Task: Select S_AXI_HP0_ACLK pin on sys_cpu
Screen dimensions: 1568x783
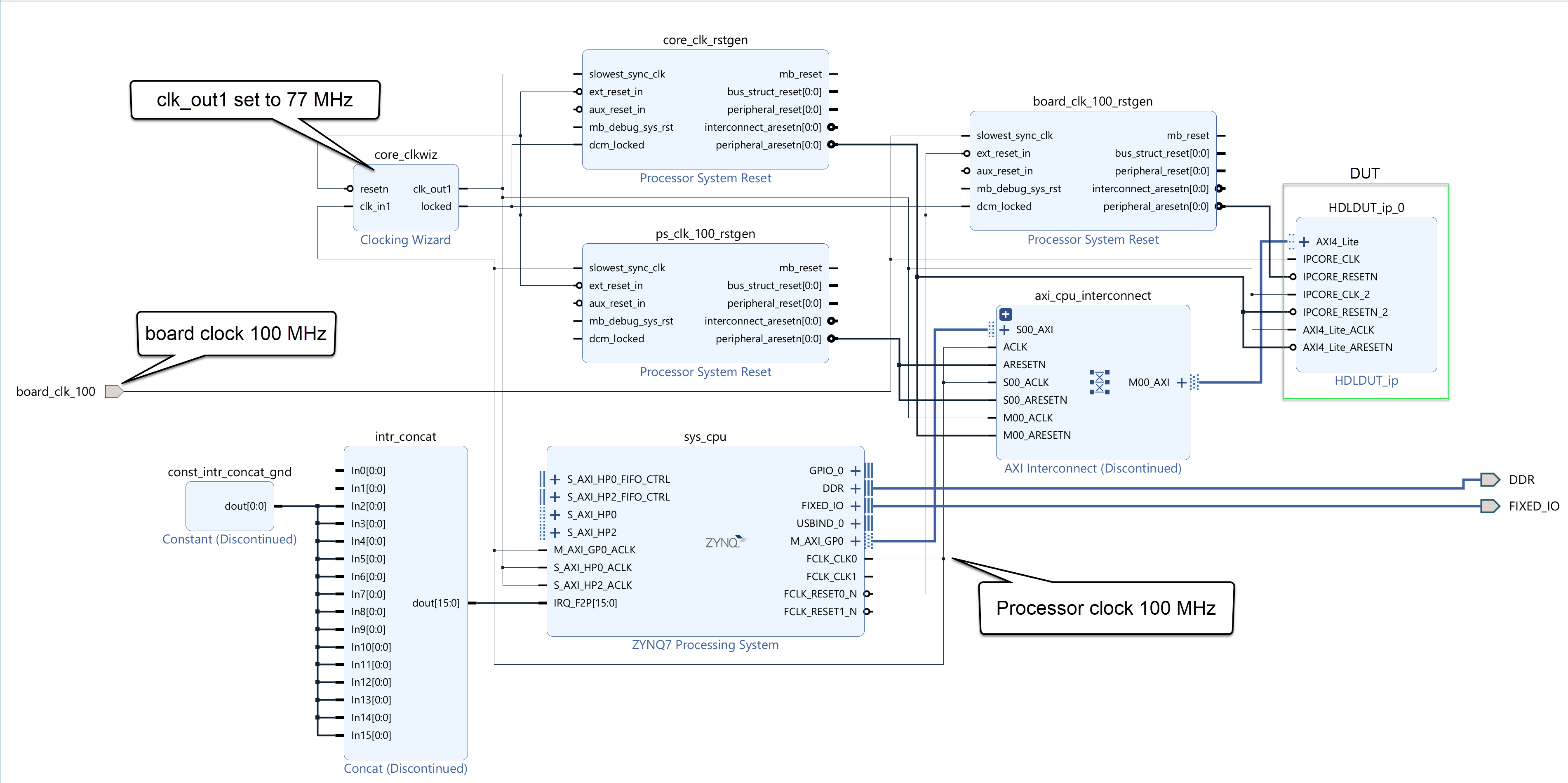Action: 592,567
